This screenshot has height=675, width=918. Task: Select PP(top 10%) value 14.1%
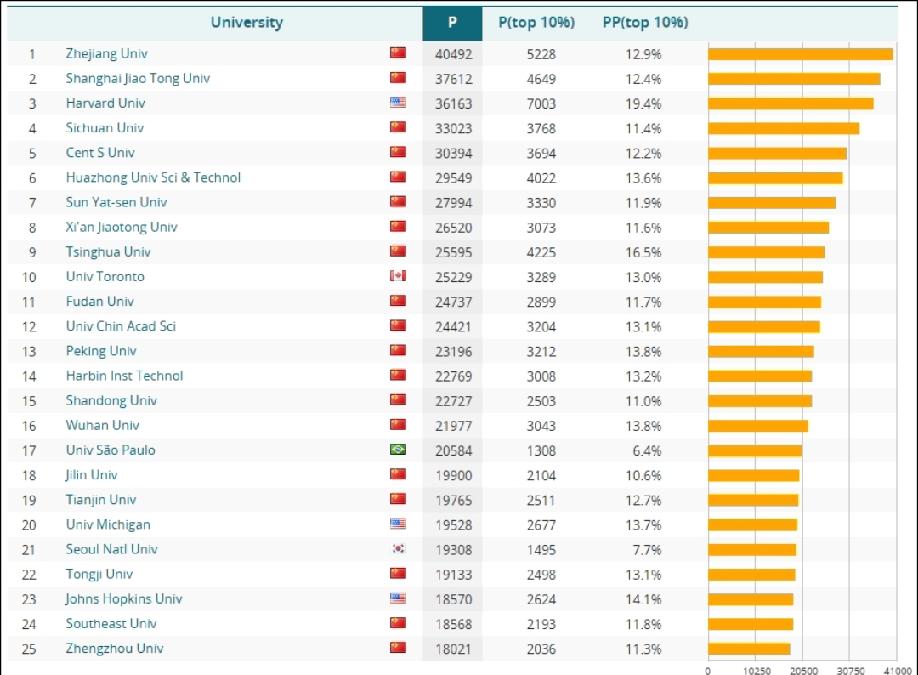pos(643,599)
